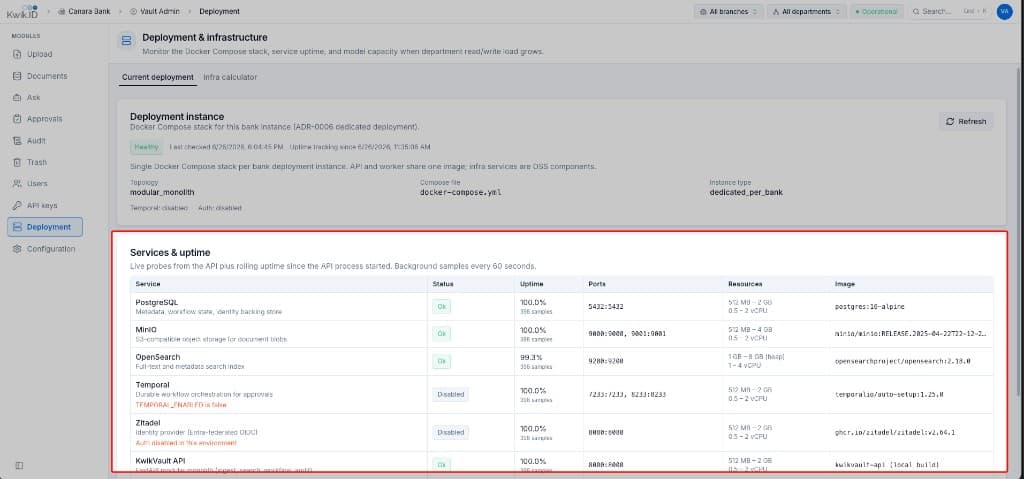This screenshot has height=479, width=1024.
Task: Click the Deployment instance heading
Action: 177,116
